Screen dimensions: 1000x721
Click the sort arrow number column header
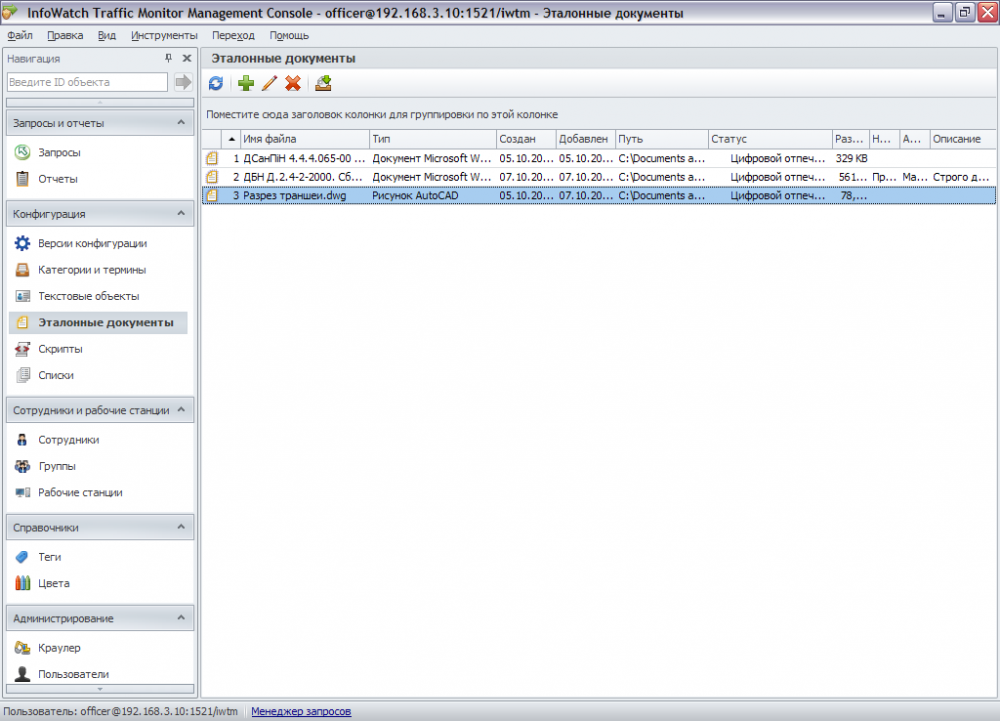point(232,139)
